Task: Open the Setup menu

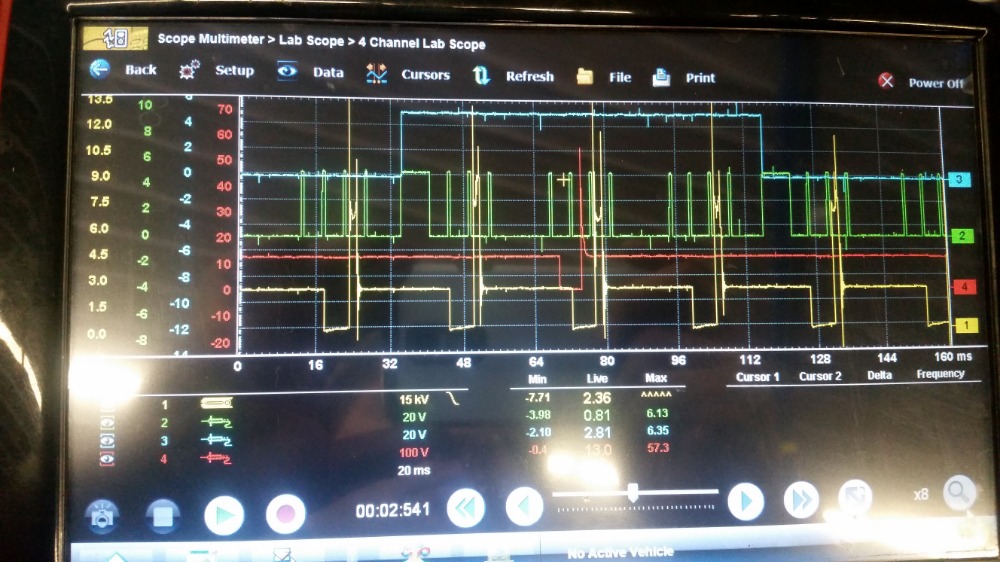Action: [216, 71]
